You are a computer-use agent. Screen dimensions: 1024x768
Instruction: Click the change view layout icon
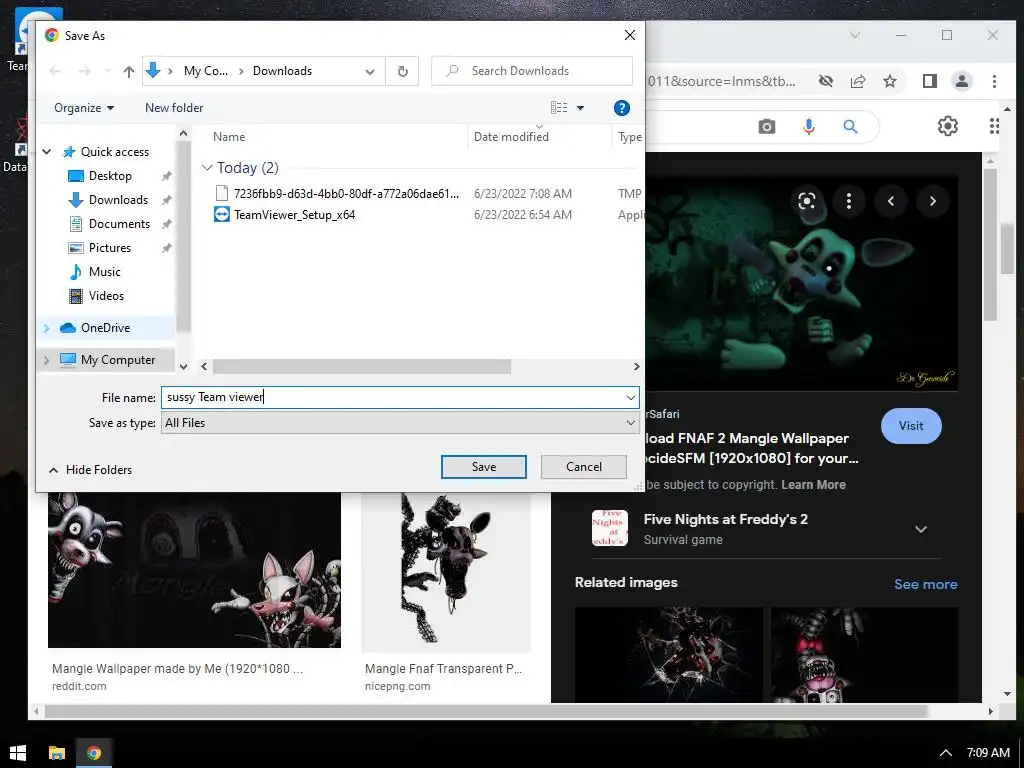[559, 108]
